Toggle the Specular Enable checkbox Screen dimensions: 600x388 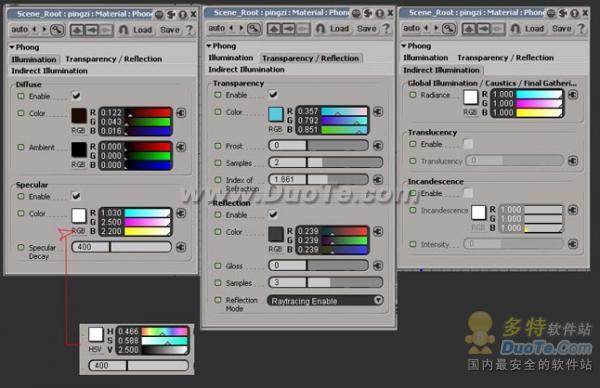76,196
